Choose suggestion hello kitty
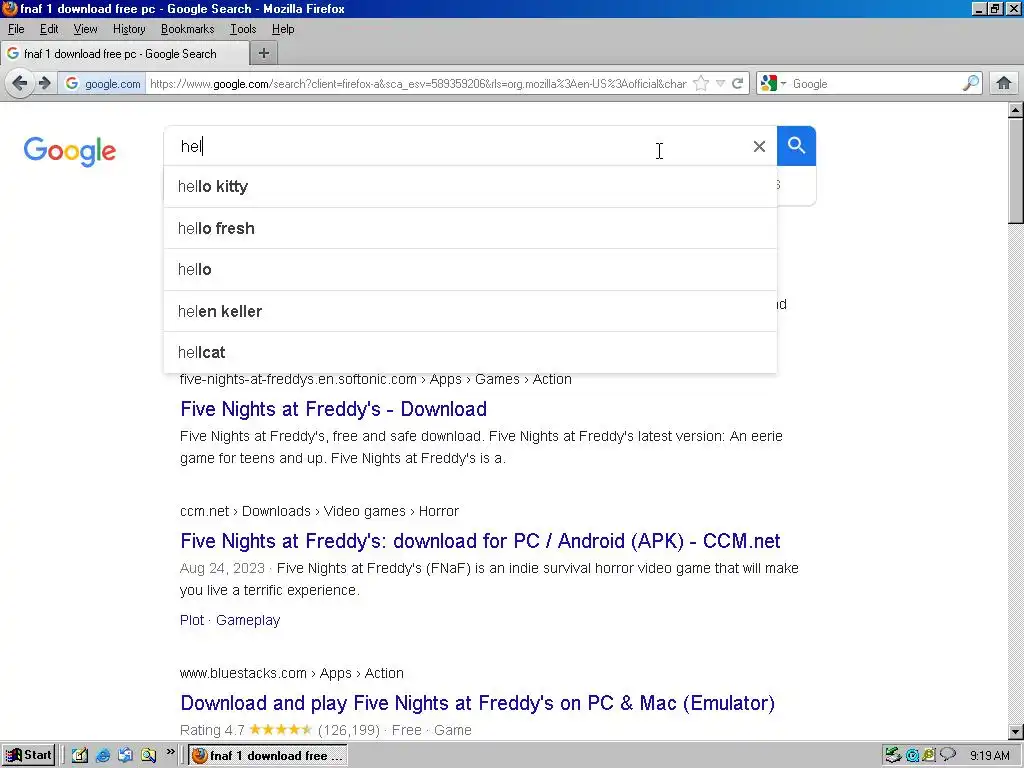The image size is (1024, 768). [470, 187]
